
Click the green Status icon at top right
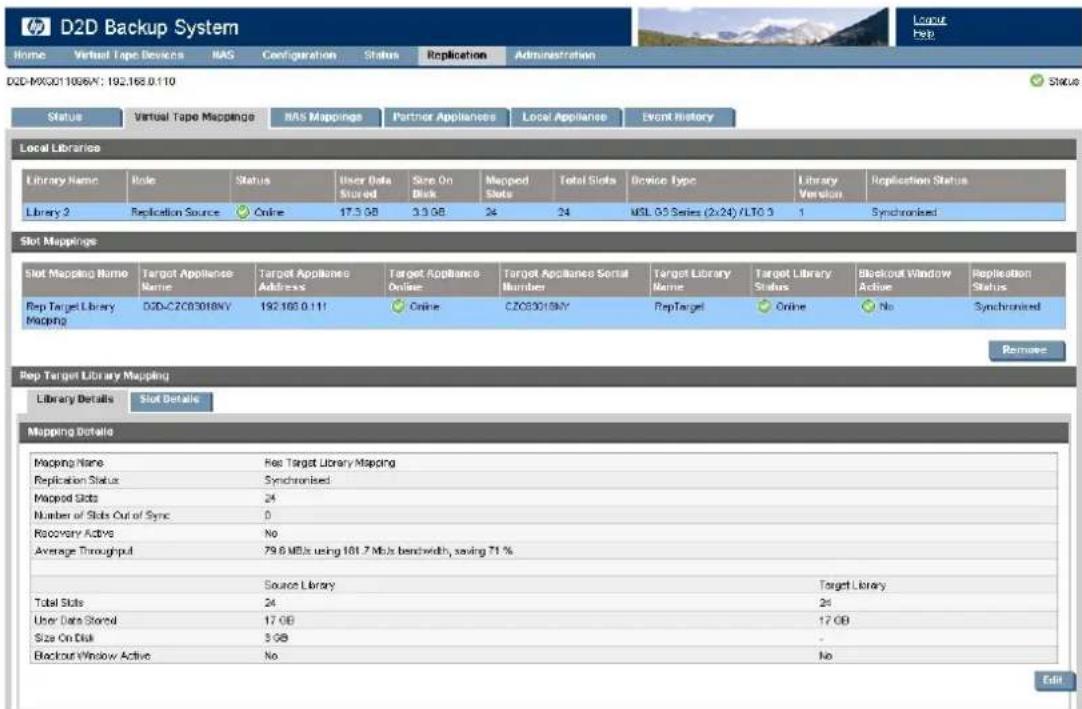pyautogui.click(x=1036, y=81)
